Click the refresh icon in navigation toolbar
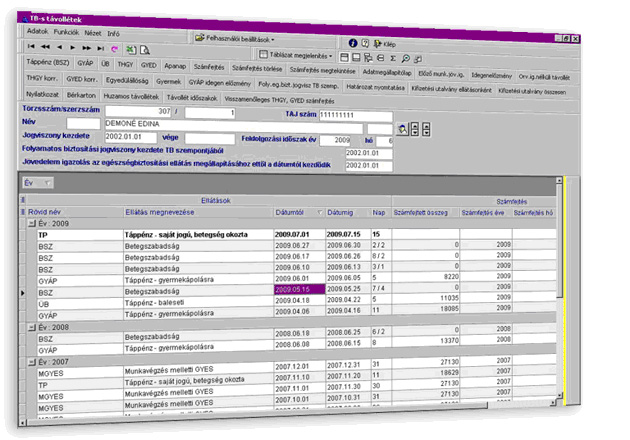630x440 pixels. coord(115,48)
